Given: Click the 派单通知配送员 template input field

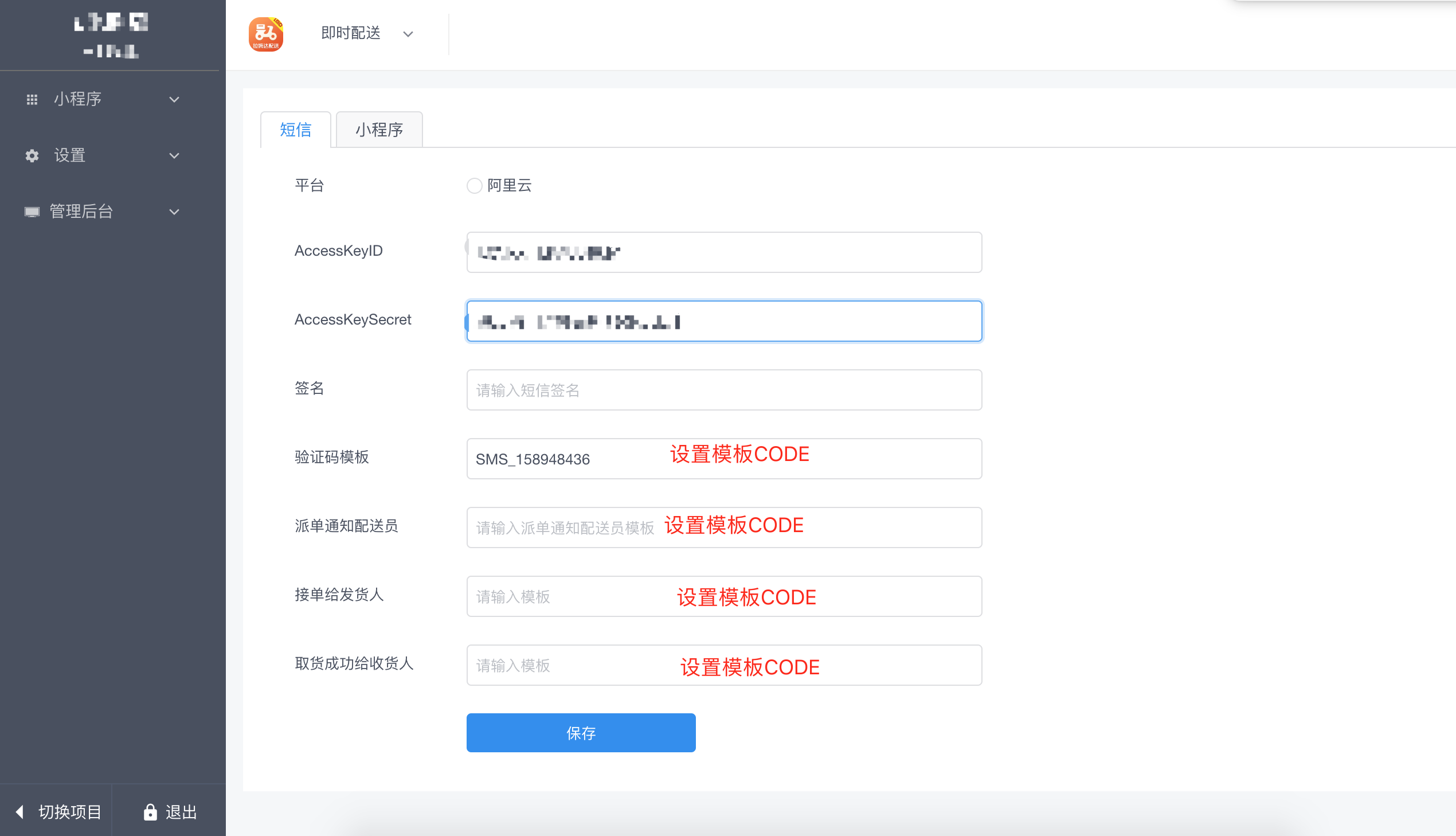Looking at the screenshot, I should point(724,527).
